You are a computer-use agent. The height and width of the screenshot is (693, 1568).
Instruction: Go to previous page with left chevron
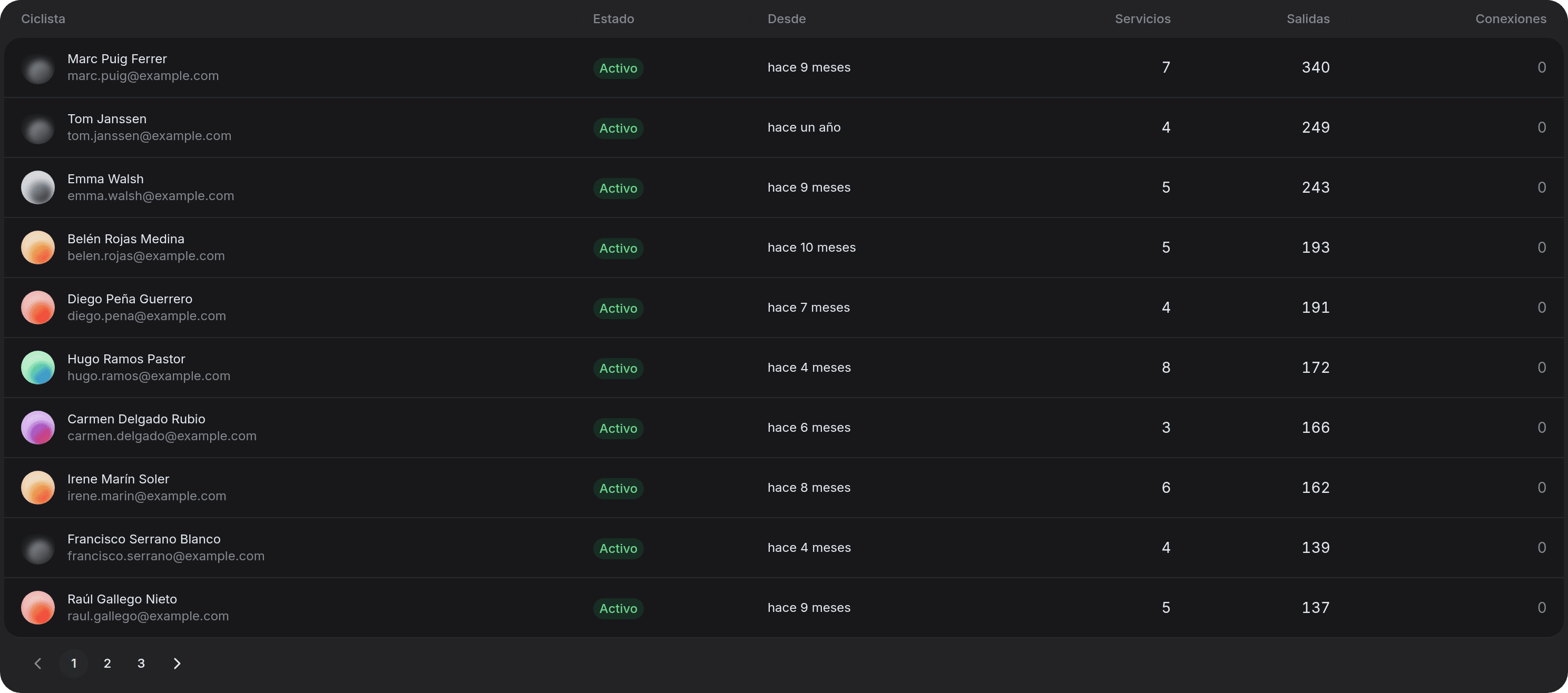(38, 663)
